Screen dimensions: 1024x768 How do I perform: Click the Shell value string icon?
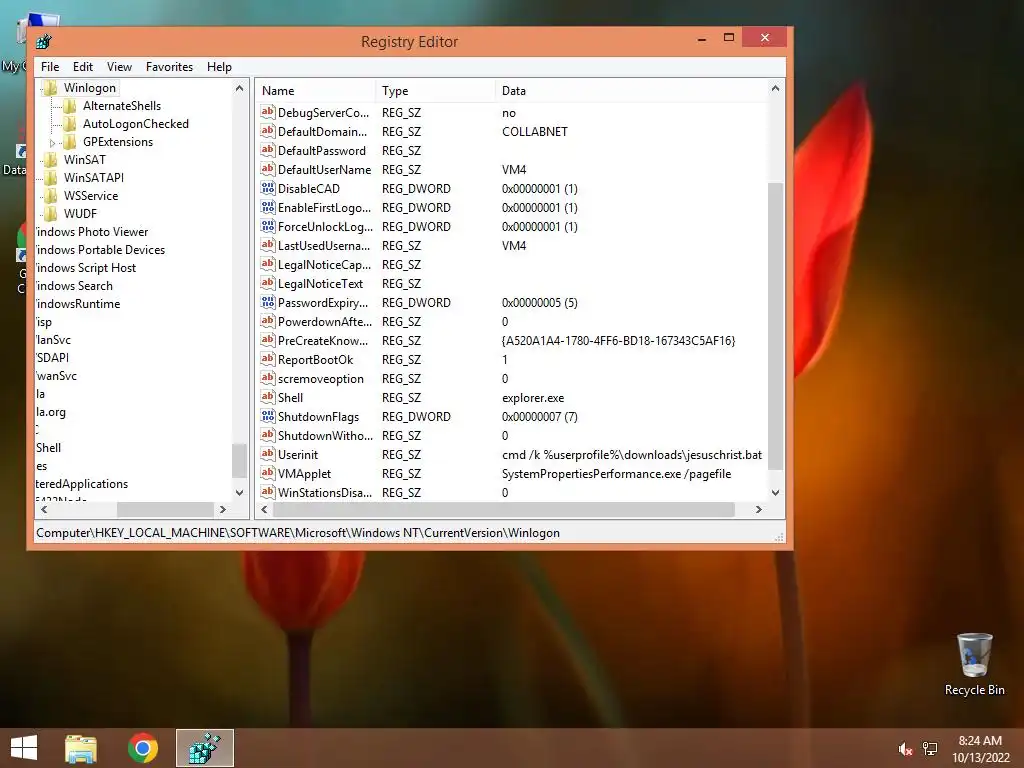tap(268, 396)
